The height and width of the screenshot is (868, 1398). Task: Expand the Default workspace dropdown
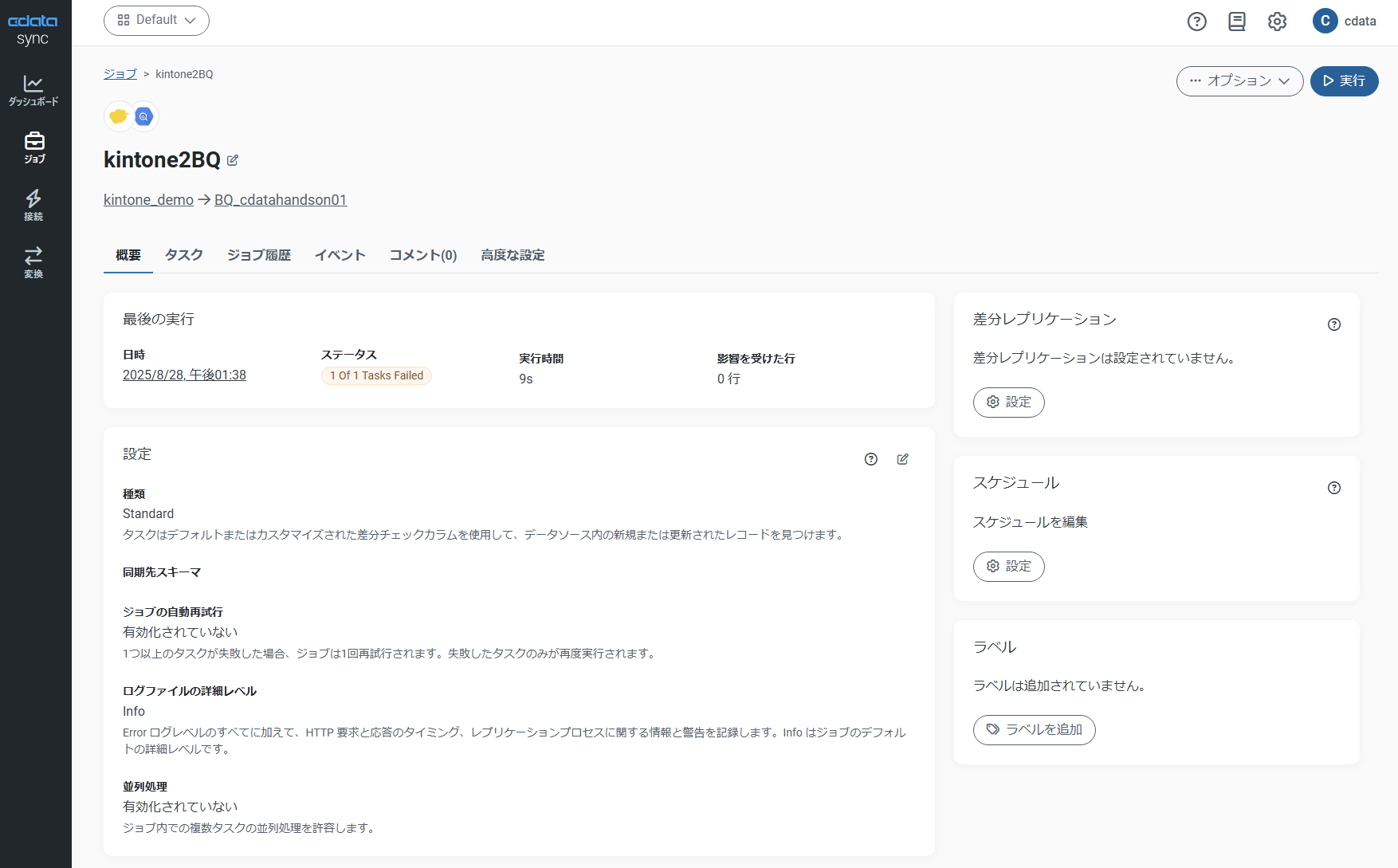(156, 21)
